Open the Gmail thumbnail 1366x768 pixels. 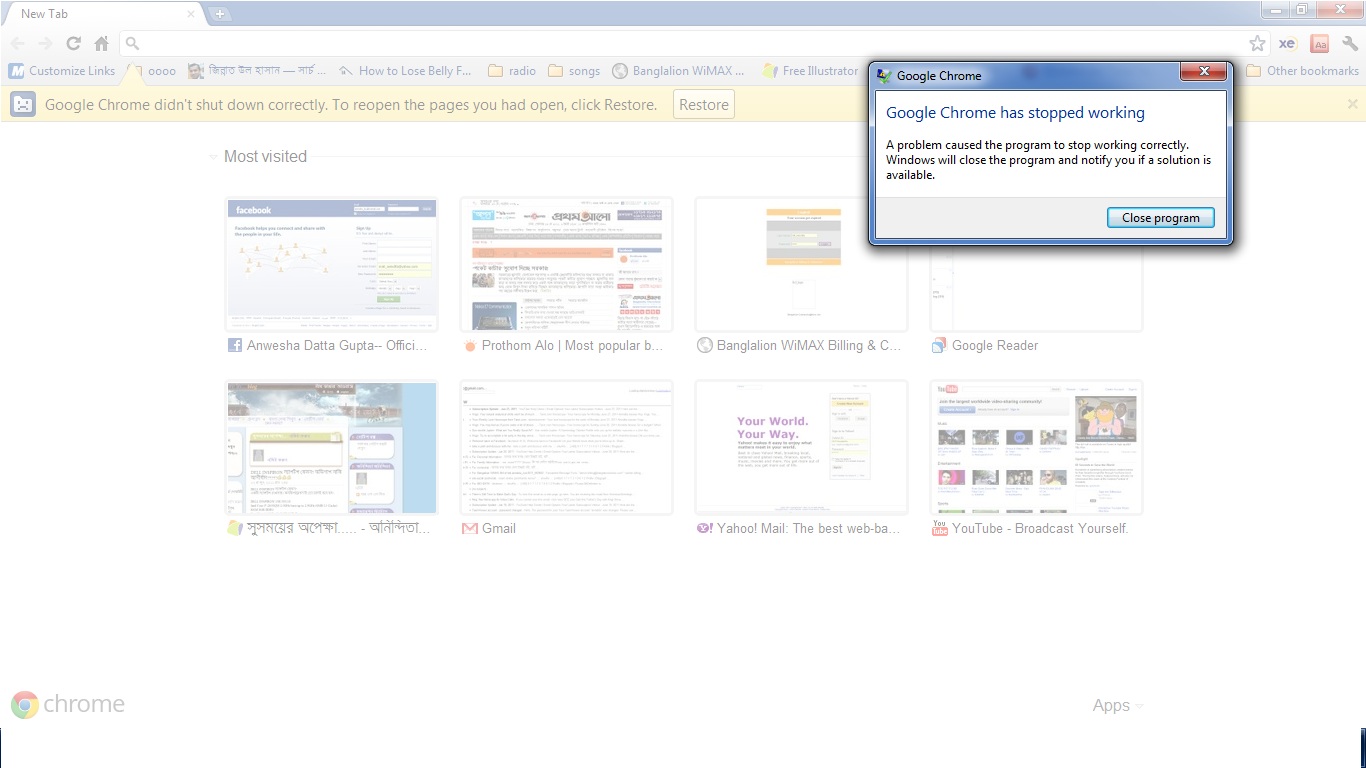[x=566, y=447]
